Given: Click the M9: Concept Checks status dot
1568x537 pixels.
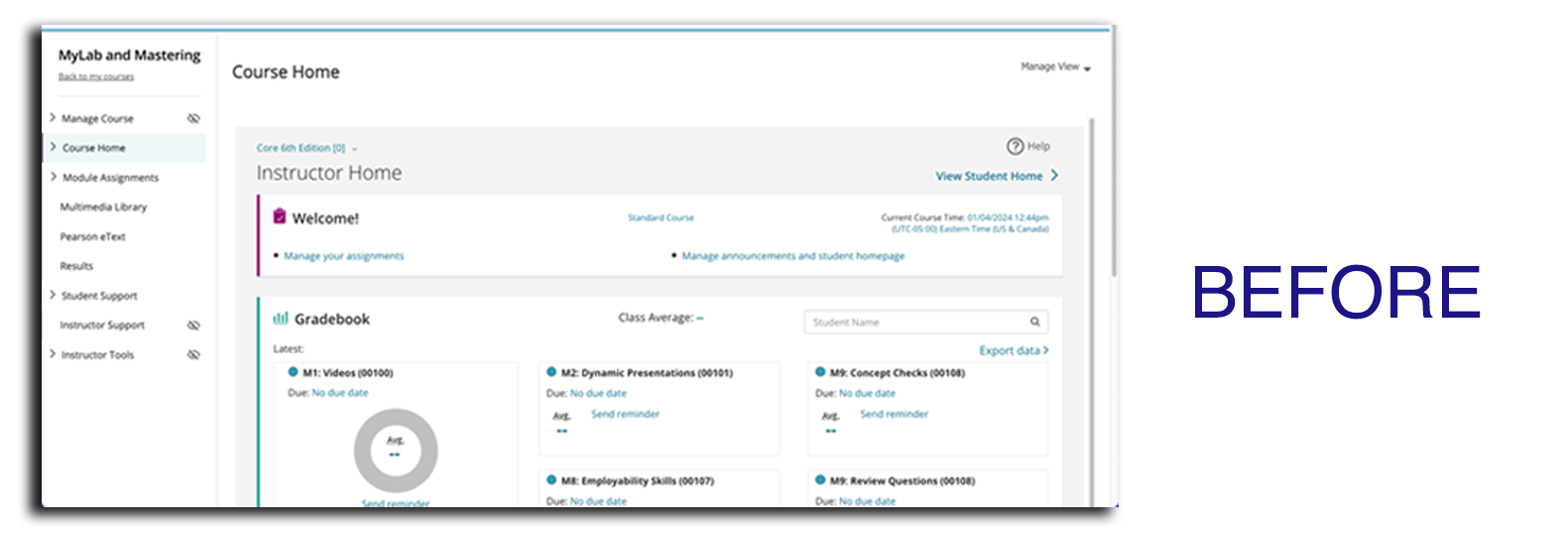Looking at the screenshot, I should click(x=820, y=372).
